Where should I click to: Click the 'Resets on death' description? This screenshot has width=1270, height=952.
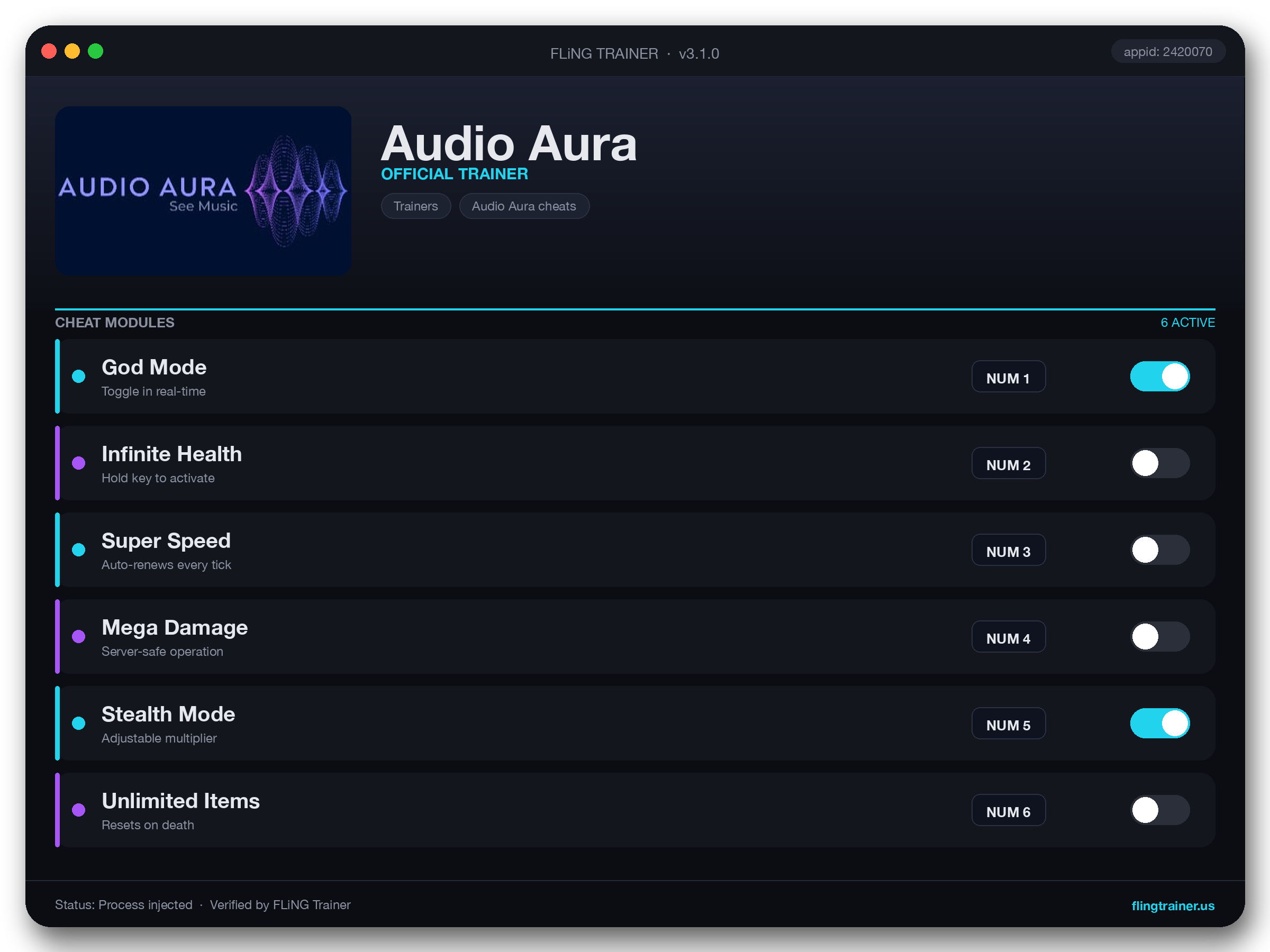tap(148, 825)
